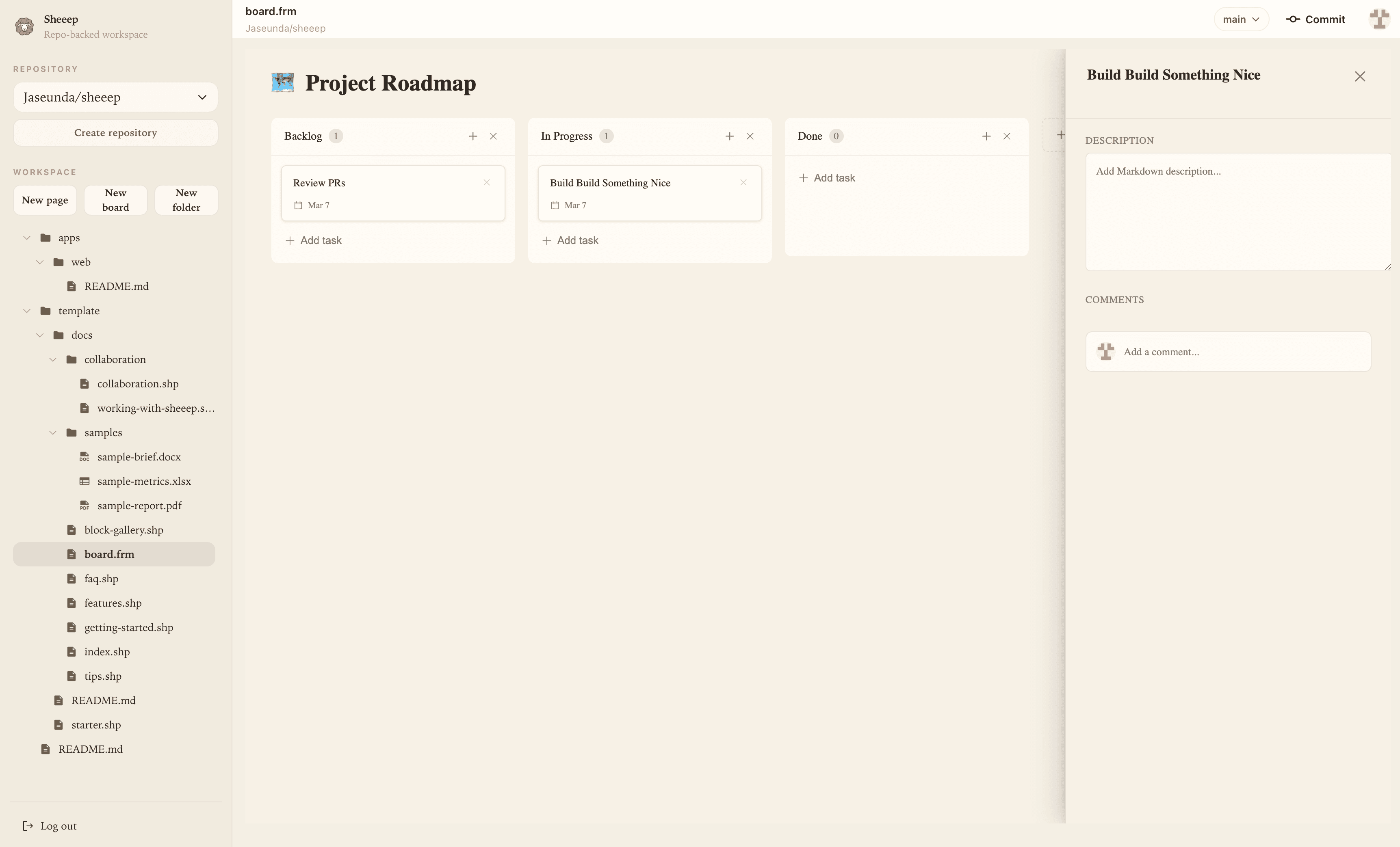1400x847 pixels.
Task: Click the Sheeep sheep avatar icon
Action: 24,26
